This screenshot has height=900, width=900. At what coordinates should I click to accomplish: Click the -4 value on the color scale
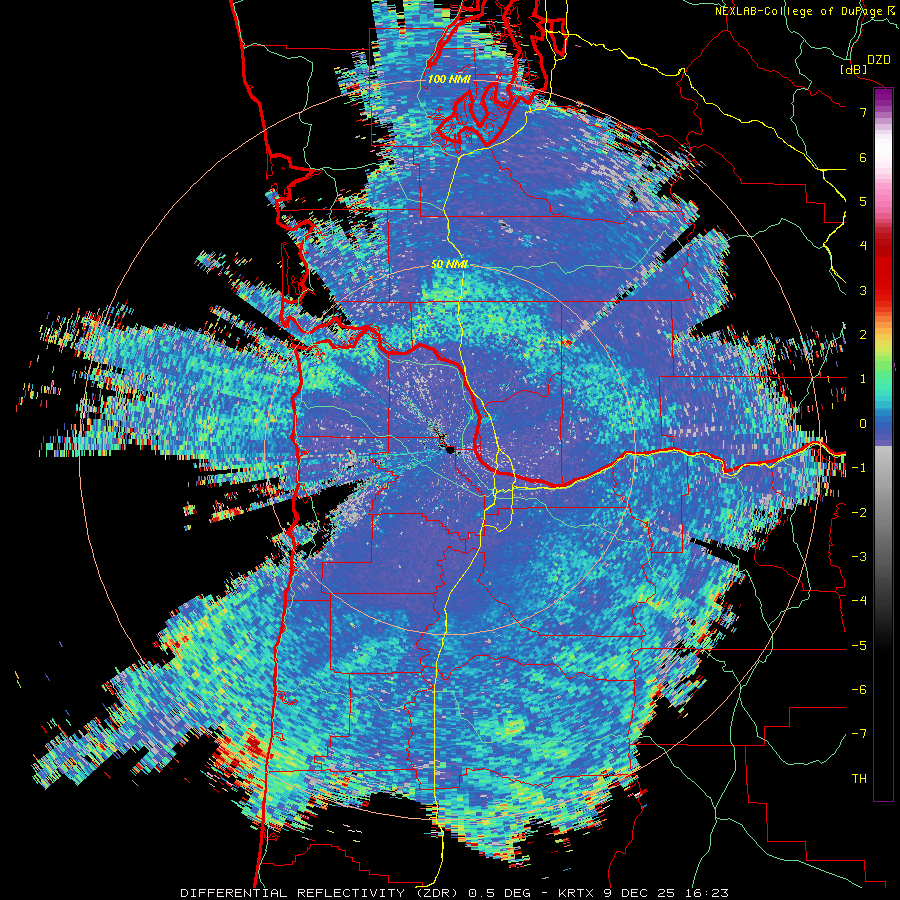point(859,601)
